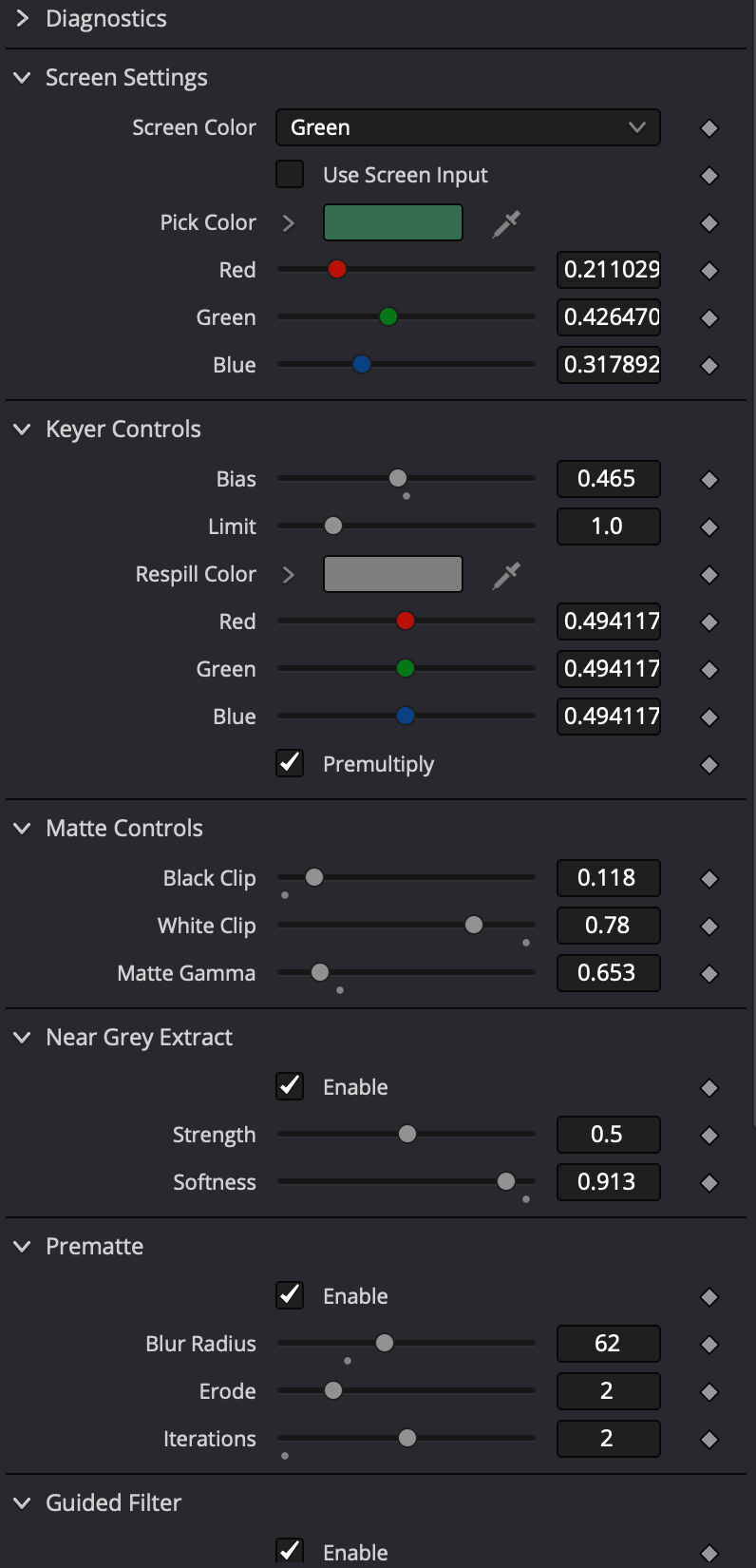Click the Guided Filter section title
This screenshot has width=756, height=1568.
point(113,1503)
